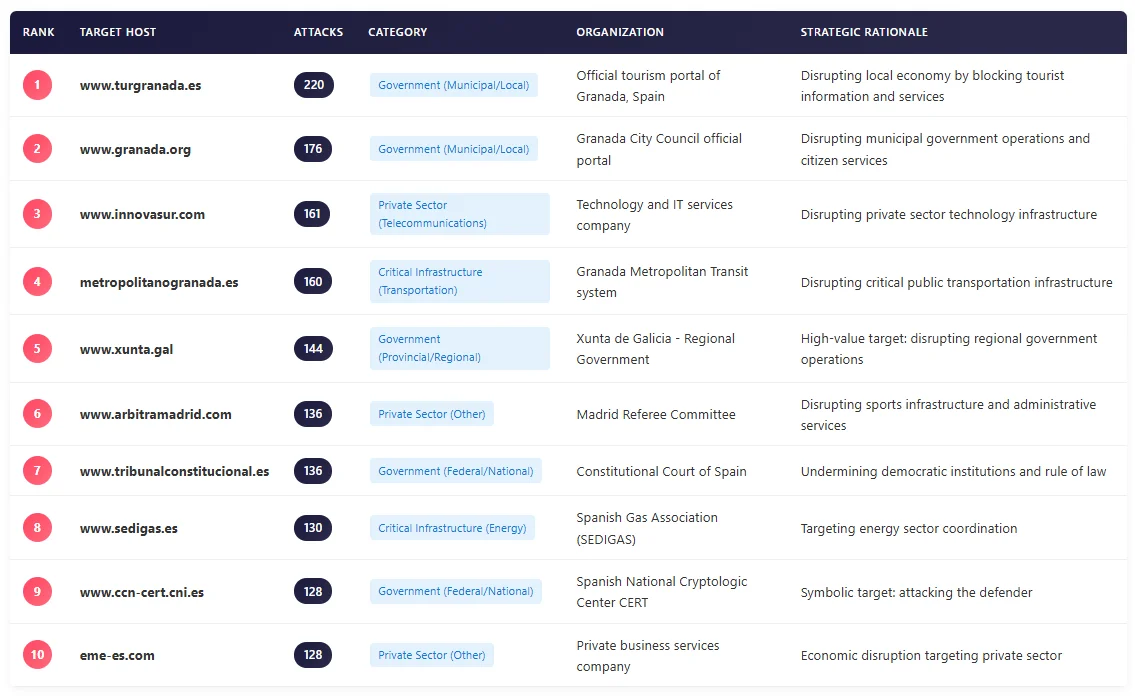
Task: Select host eme-es.com
Action: pos(117,655)
